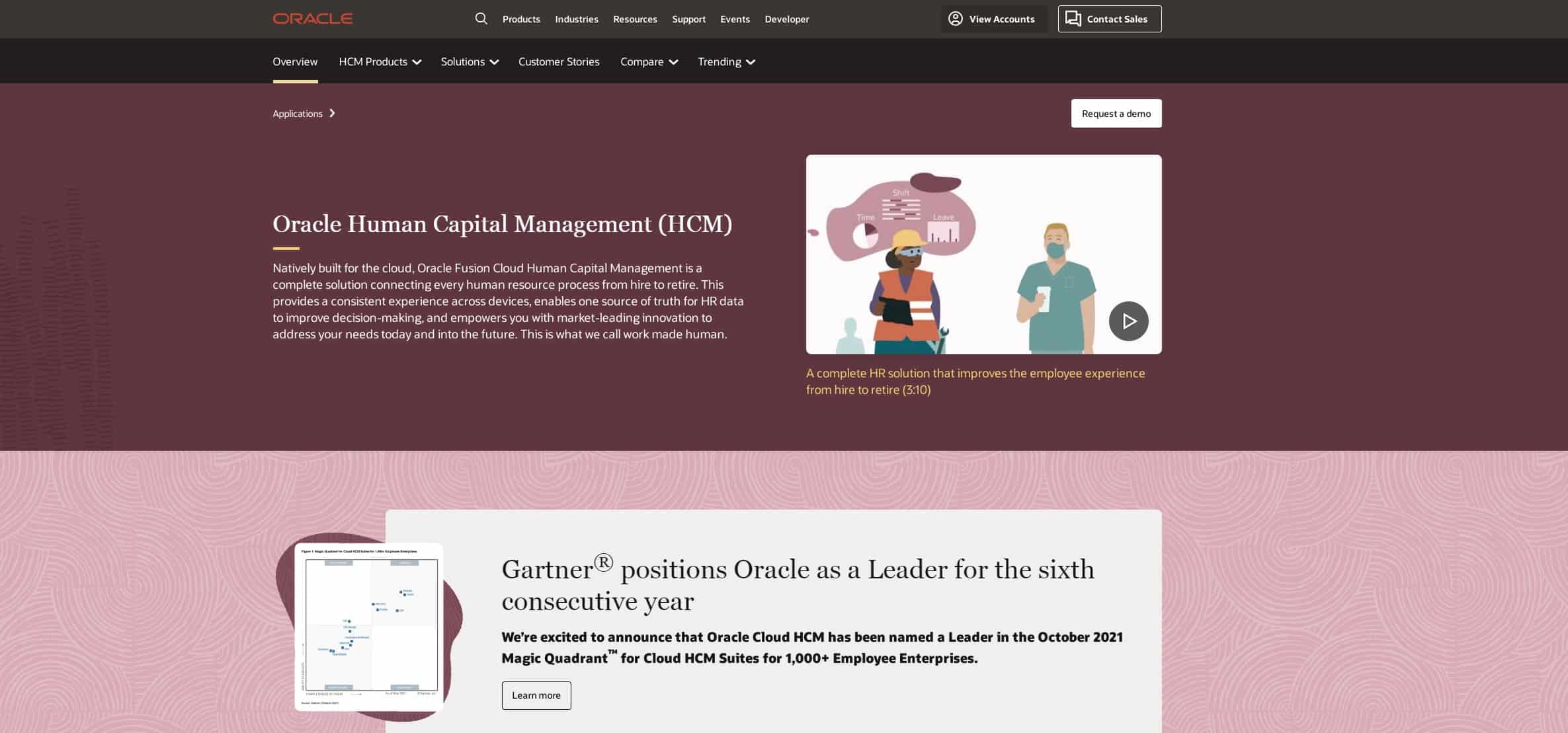Viewport: 1568px width, 733px height.
Task: Click the Contact Sales chat icon
Action: point(1073,19)
